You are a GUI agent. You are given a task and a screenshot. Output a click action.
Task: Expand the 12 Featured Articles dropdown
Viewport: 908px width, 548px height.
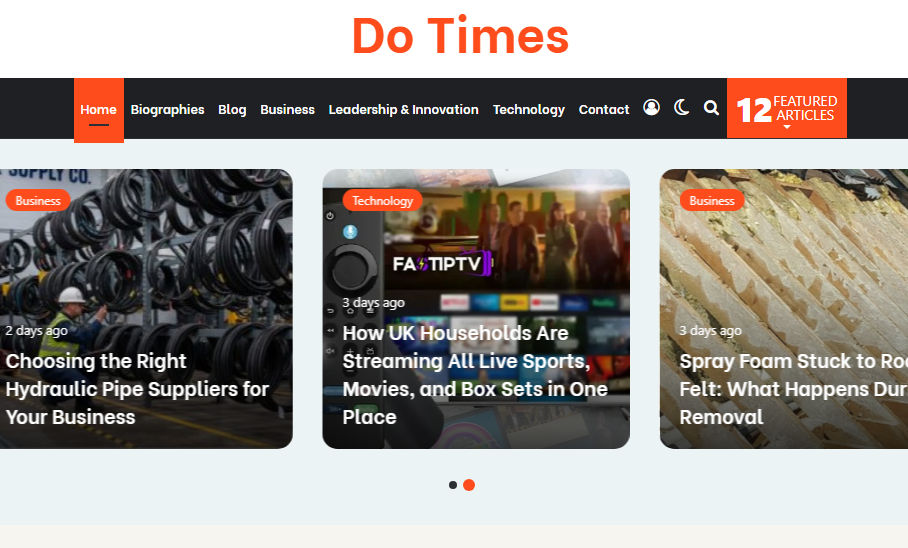tap(786, 108)
